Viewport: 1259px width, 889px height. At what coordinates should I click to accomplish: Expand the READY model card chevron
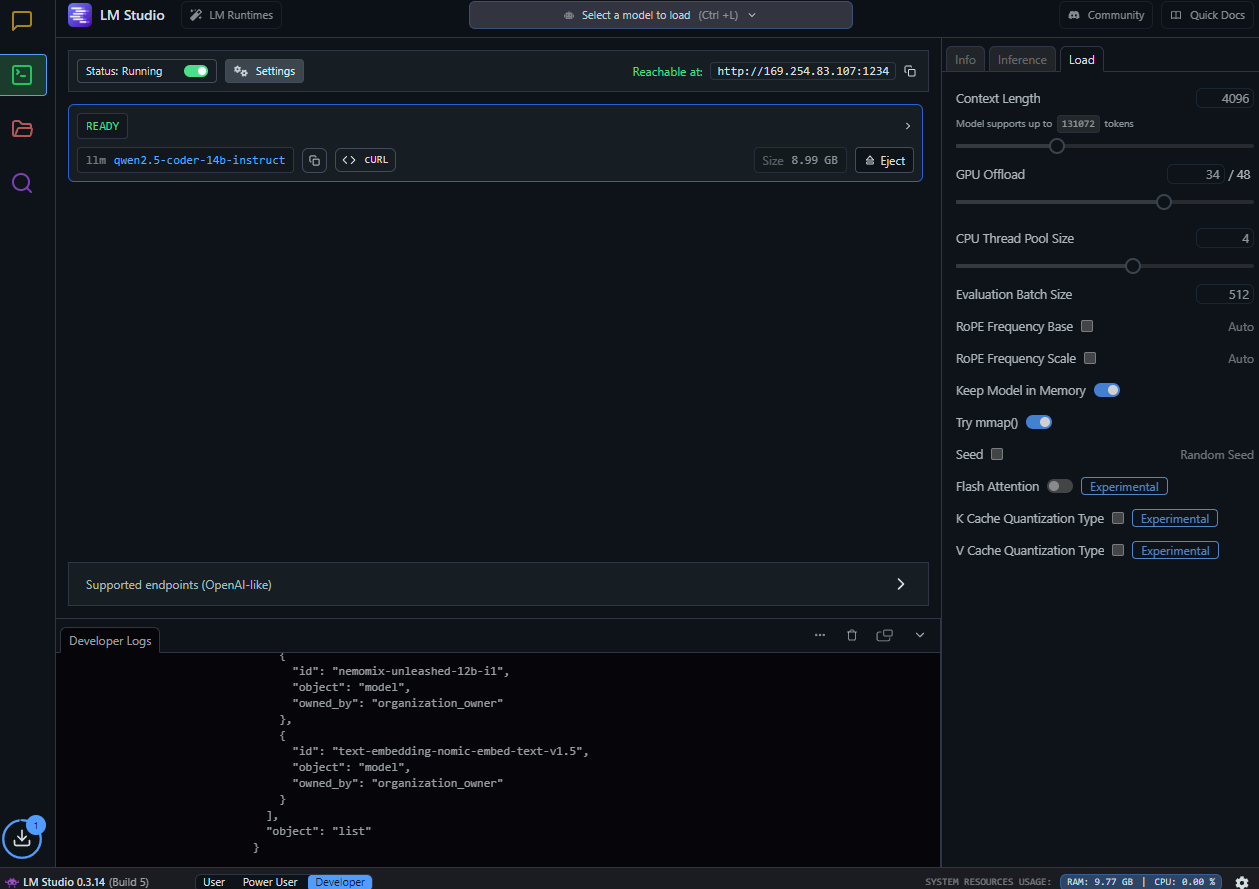907,126
